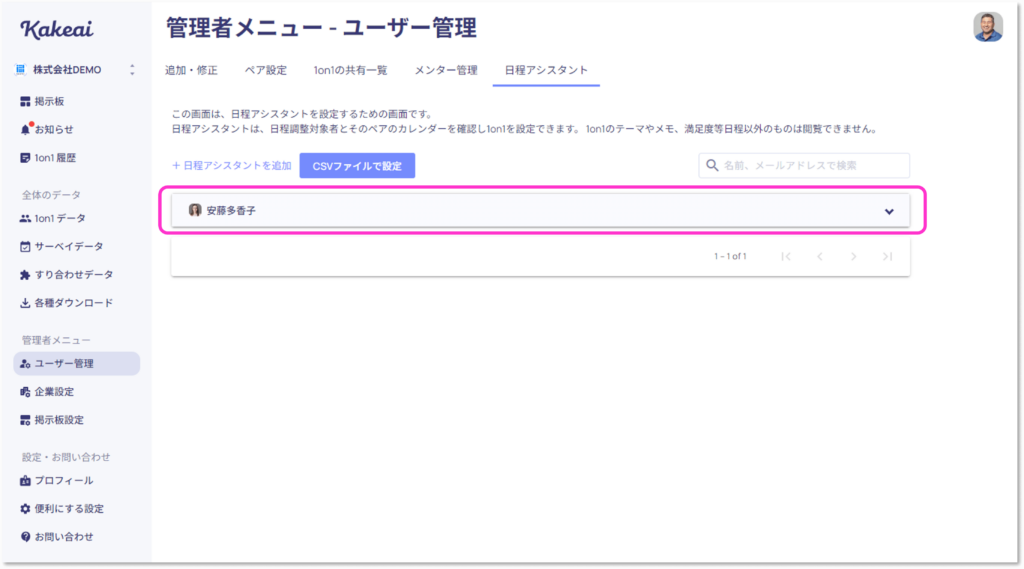
Task: Click the 安藤多香子 name text
Action: coord(231,210)
